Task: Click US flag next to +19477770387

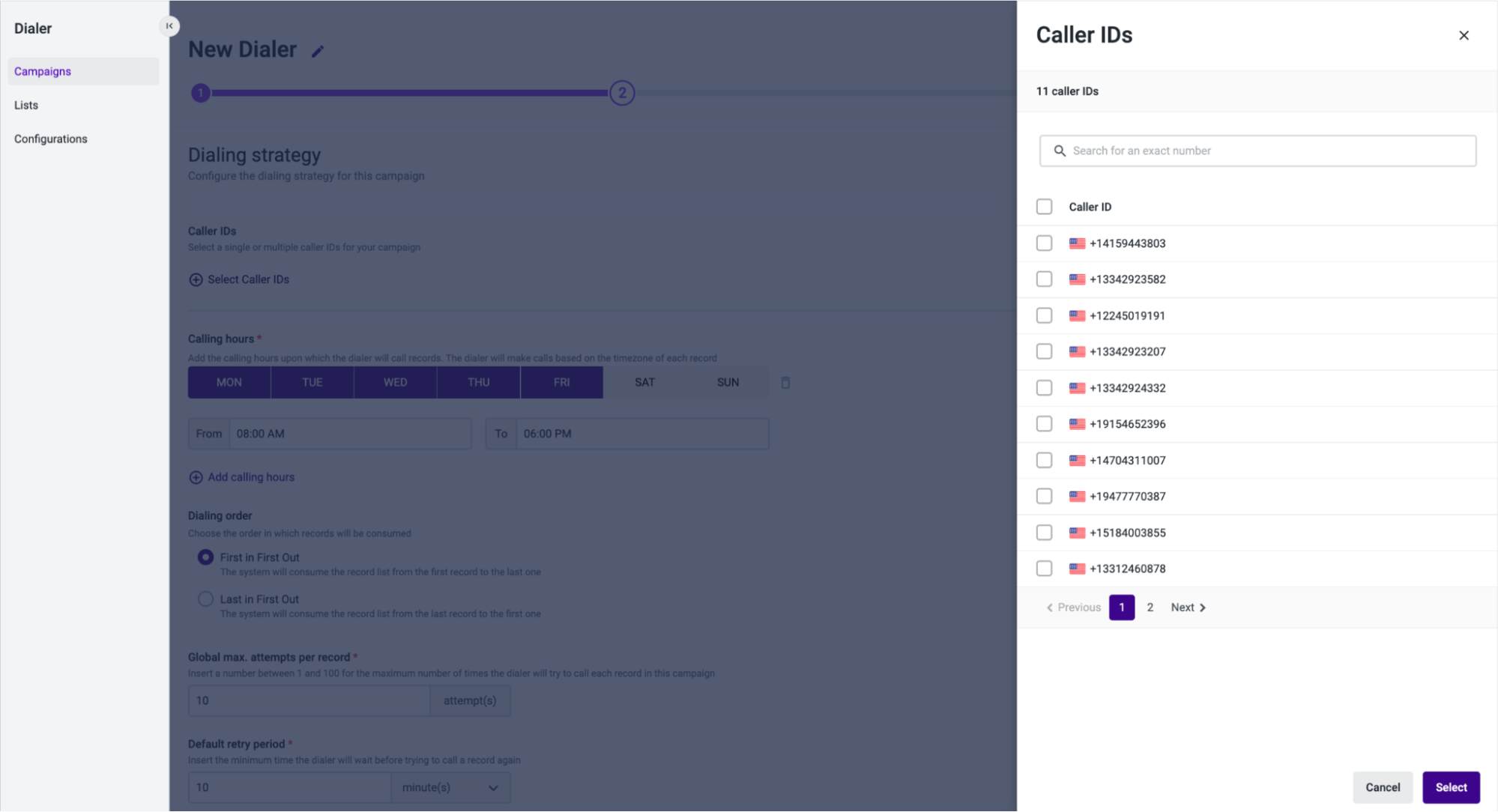Action: 1077,496
